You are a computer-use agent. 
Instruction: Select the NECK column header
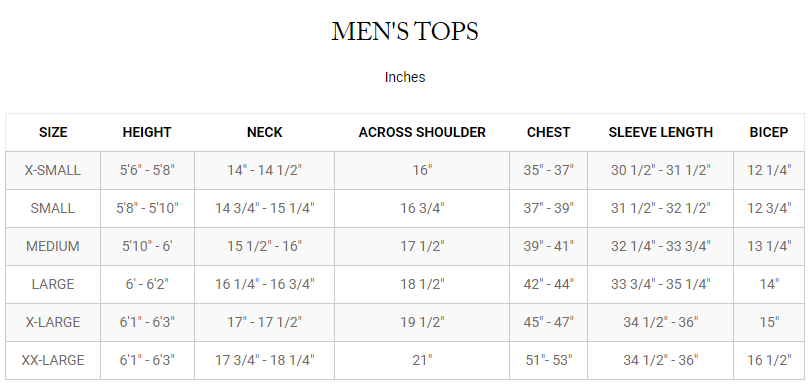pos(264,132)
